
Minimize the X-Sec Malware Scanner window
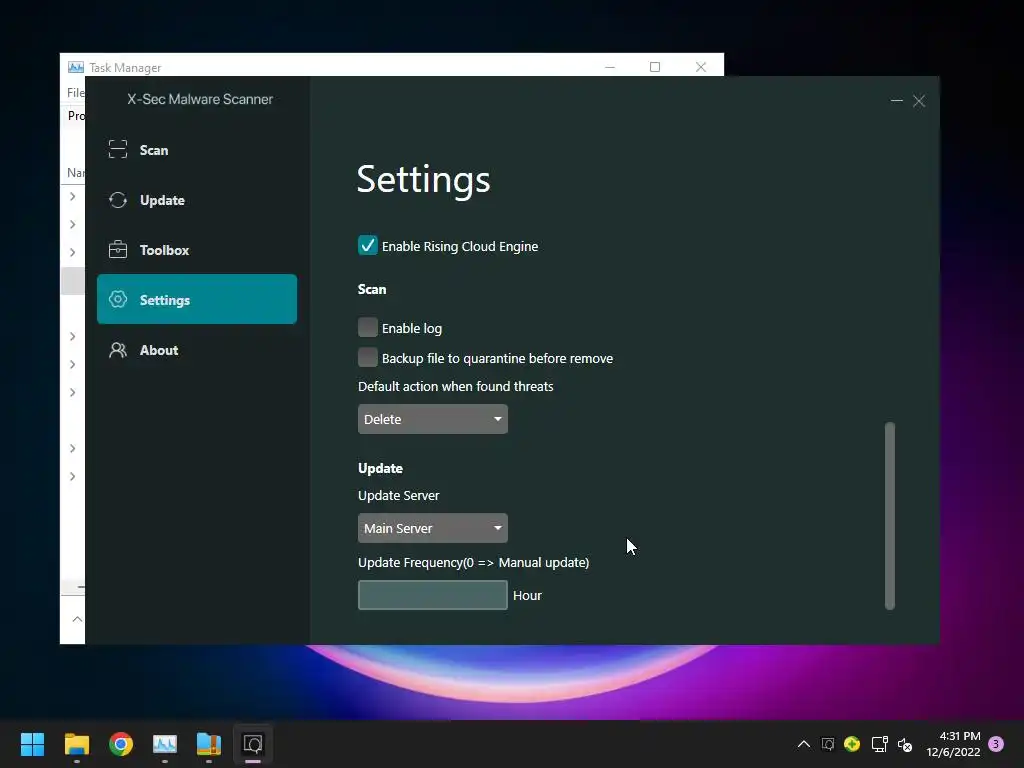896,101
